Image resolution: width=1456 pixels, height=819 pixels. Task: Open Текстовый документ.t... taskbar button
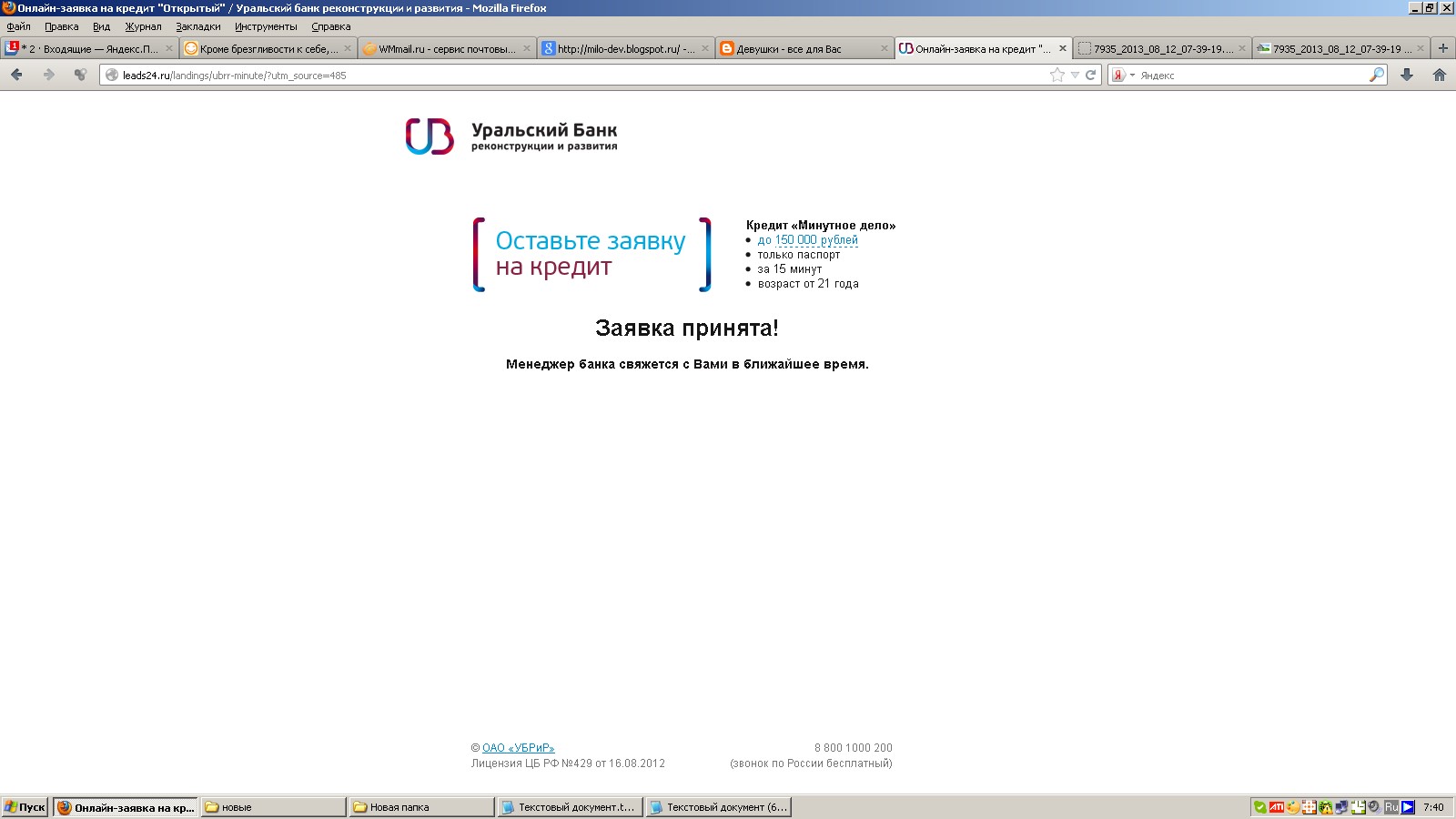[x=570, y=807]
